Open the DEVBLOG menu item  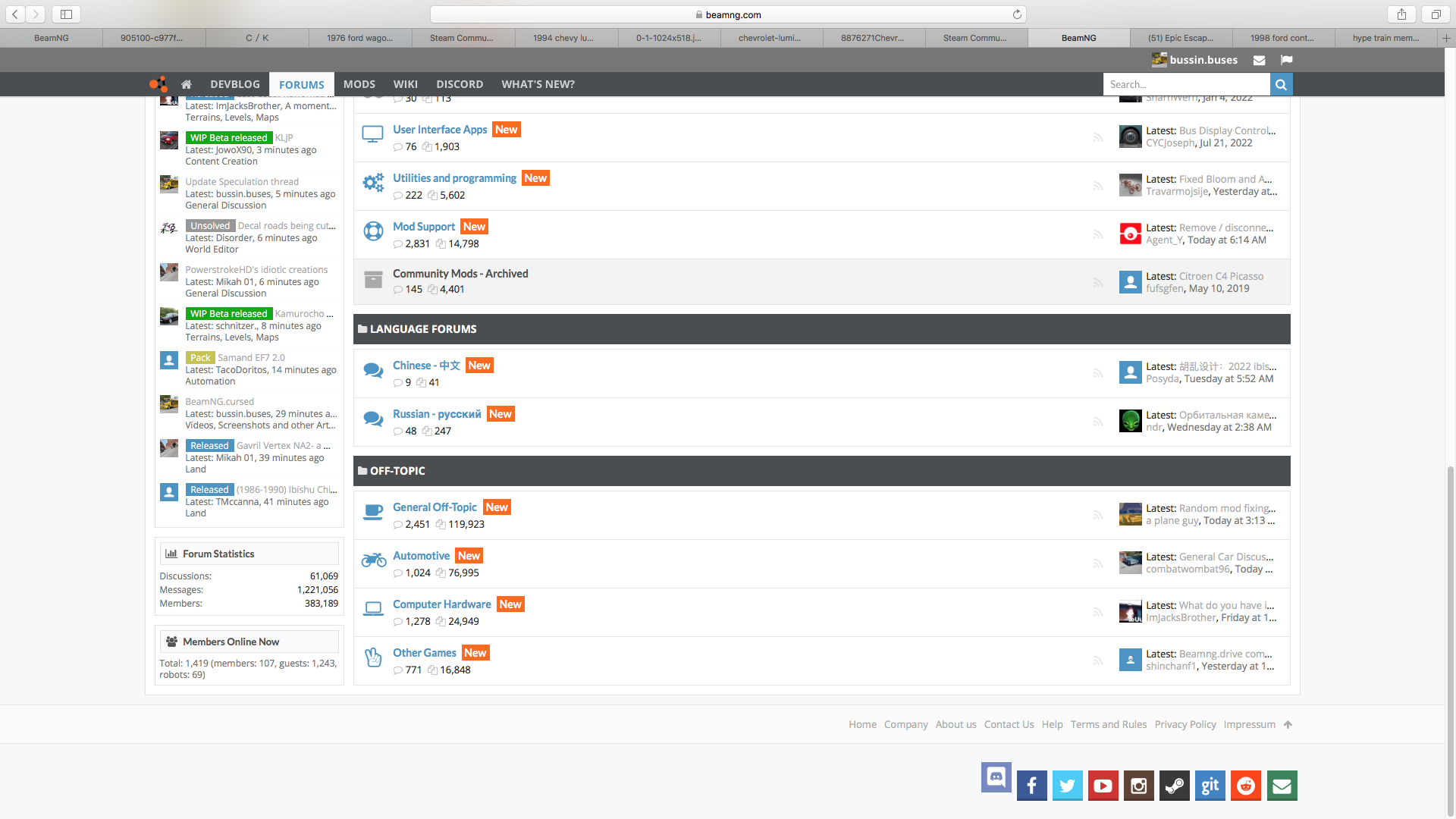click(235, 84)
